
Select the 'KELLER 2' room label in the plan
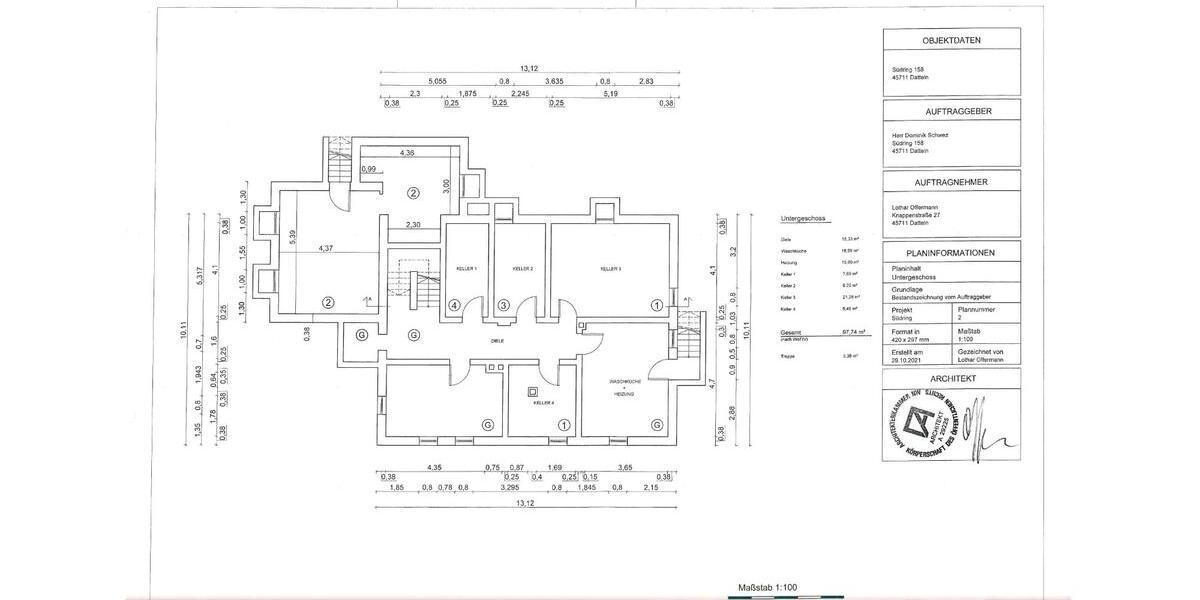click(523, 269)
